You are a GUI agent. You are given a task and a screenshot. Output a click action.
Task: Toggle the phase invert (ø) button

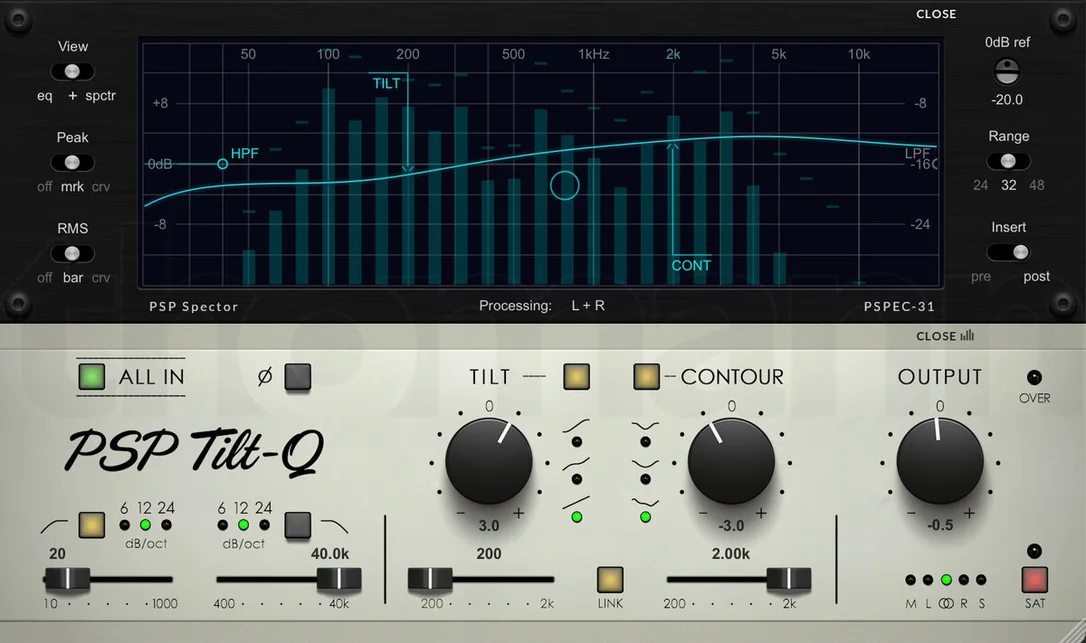tap(298, 377)
